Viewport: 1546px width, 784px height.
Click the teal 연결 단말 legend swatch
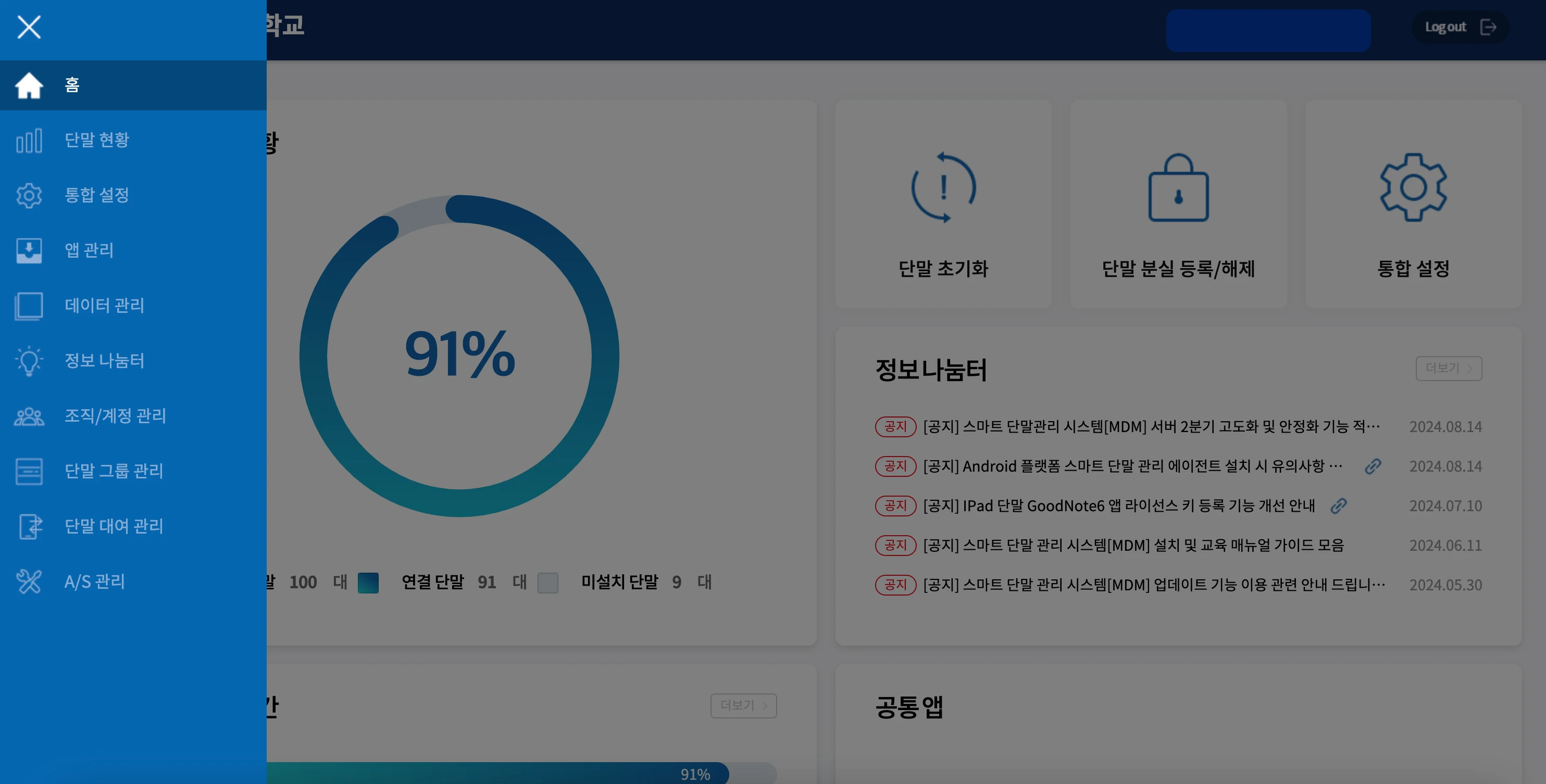pyautogui.click(x=368, y=583)
